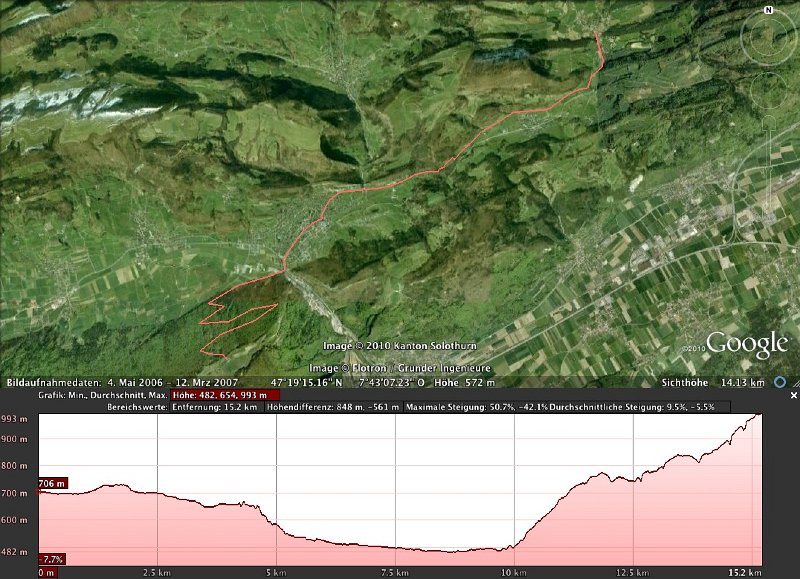Click the 706 m elevation marker label
This screenshot has width=800, height=579.
[51, 484]
